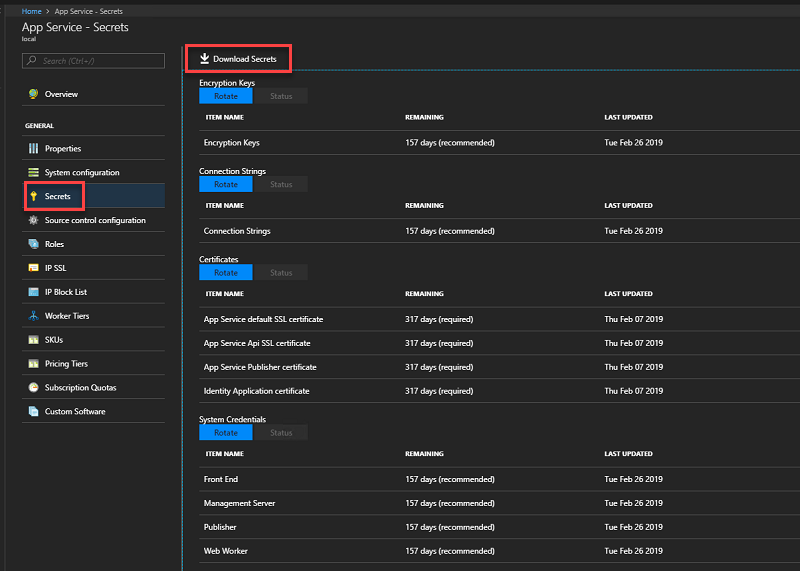This screenshot has height=571, width=800.
Task: Open Pricing Tiers in sidebar
Action: 66,364
